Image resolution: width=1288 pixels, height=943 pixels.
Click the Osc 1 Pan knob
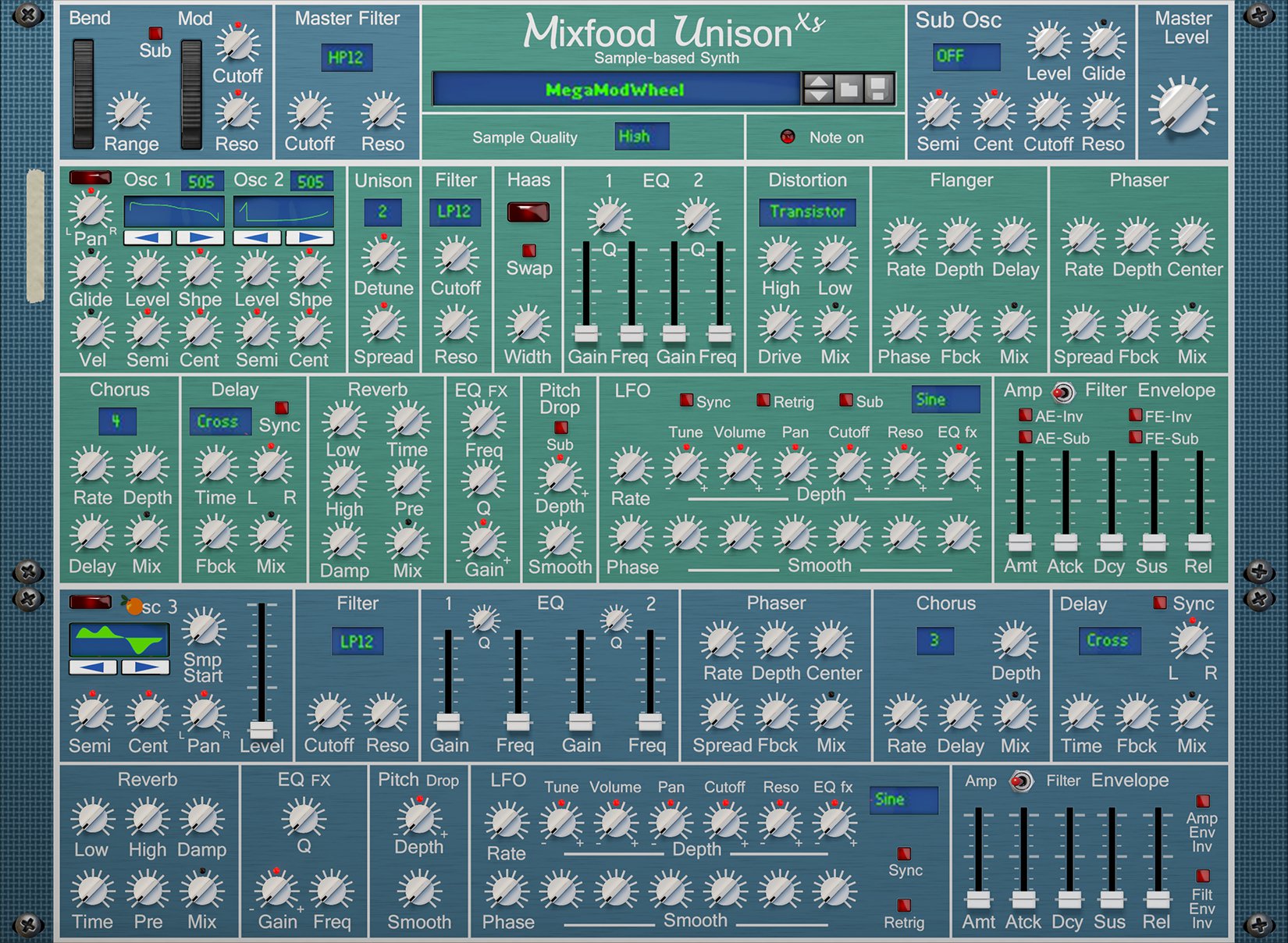coord(91,210)
